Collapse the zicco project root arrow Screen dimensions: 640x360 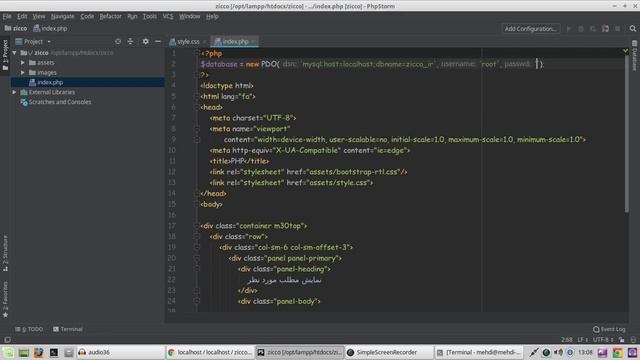click(x=15, y=53)
